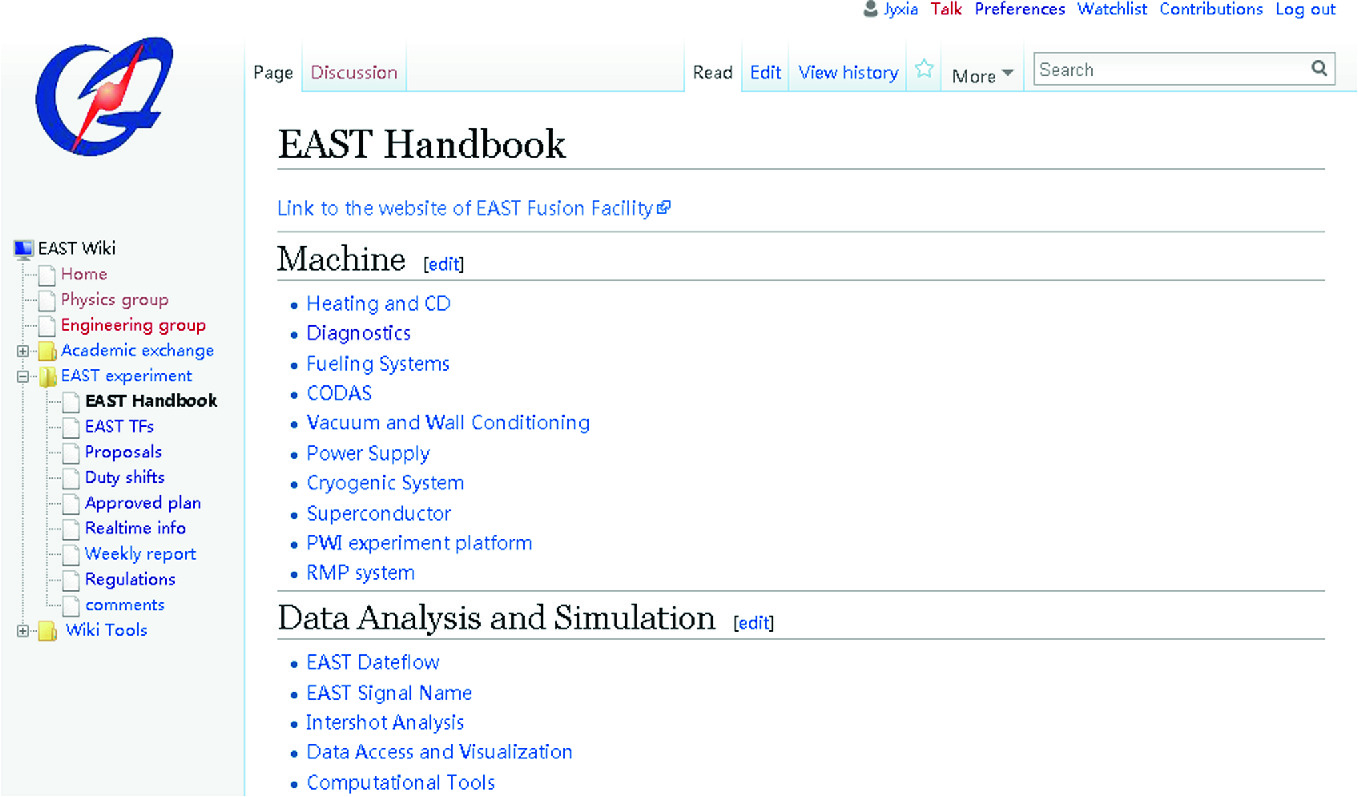Open Cryogenic System link
Viewport: 1358px width, 797px height.
[385, 483]
